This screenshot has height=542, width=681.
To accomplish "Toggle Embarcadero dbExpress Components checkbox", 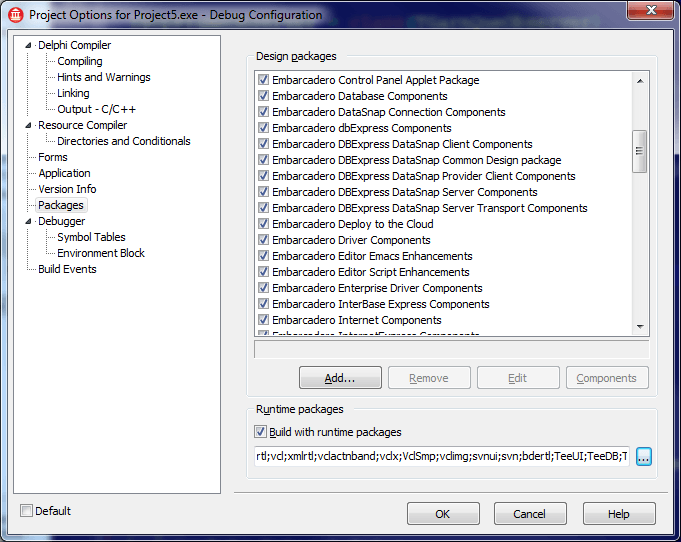I will coord(263,128).
